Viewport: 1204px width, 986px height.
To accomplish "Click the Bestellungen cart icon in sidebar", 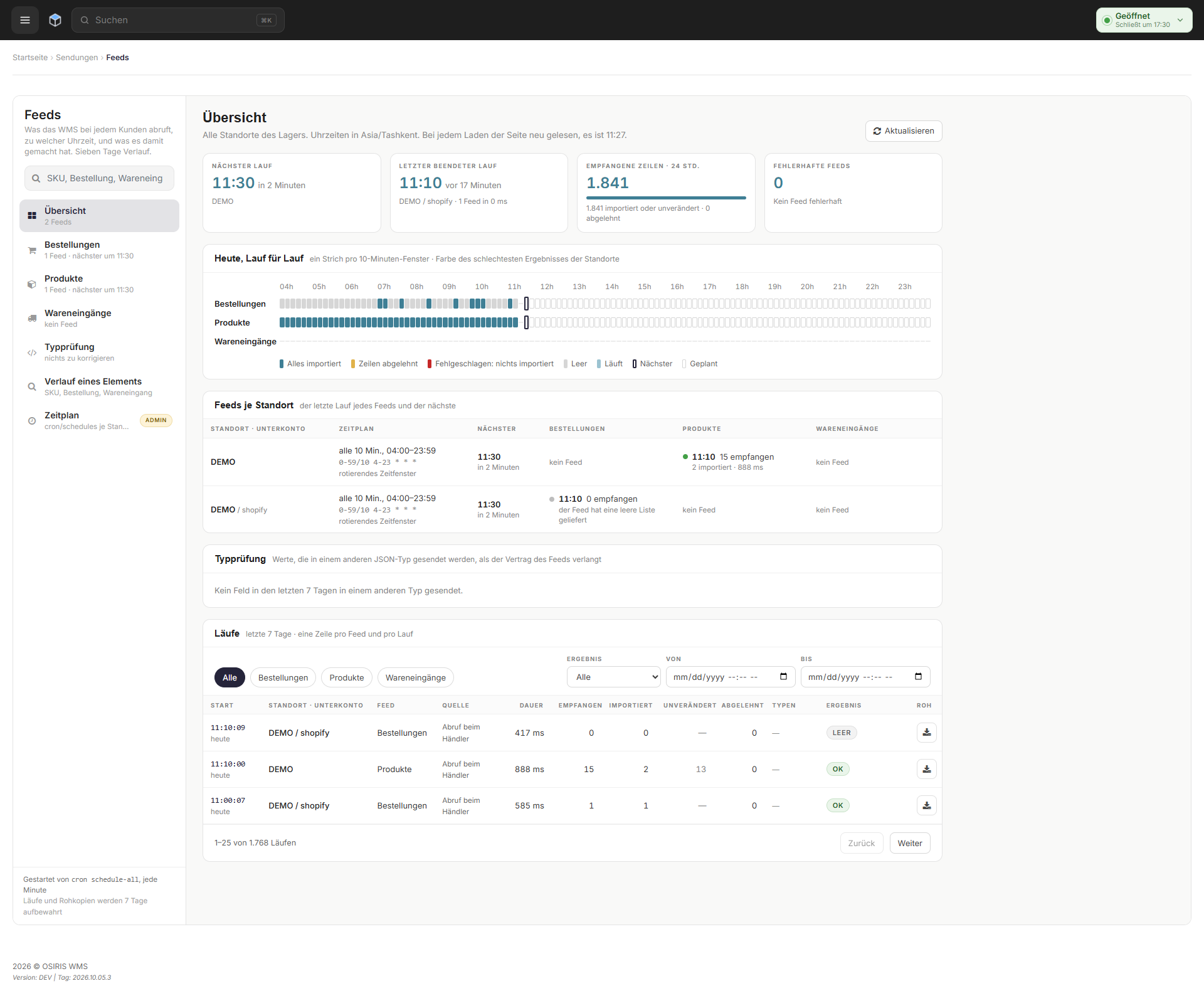I will [x=32, y=250].
